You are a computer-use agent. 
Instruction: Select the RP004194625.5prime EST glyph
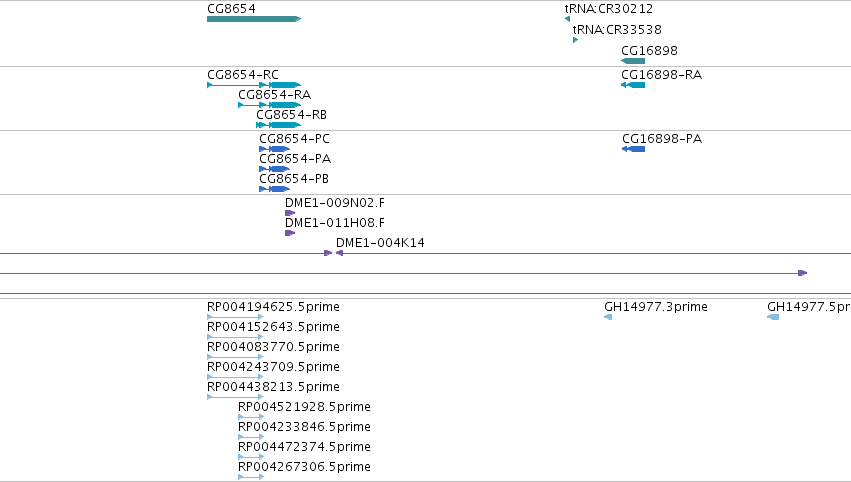coord(235,317)
